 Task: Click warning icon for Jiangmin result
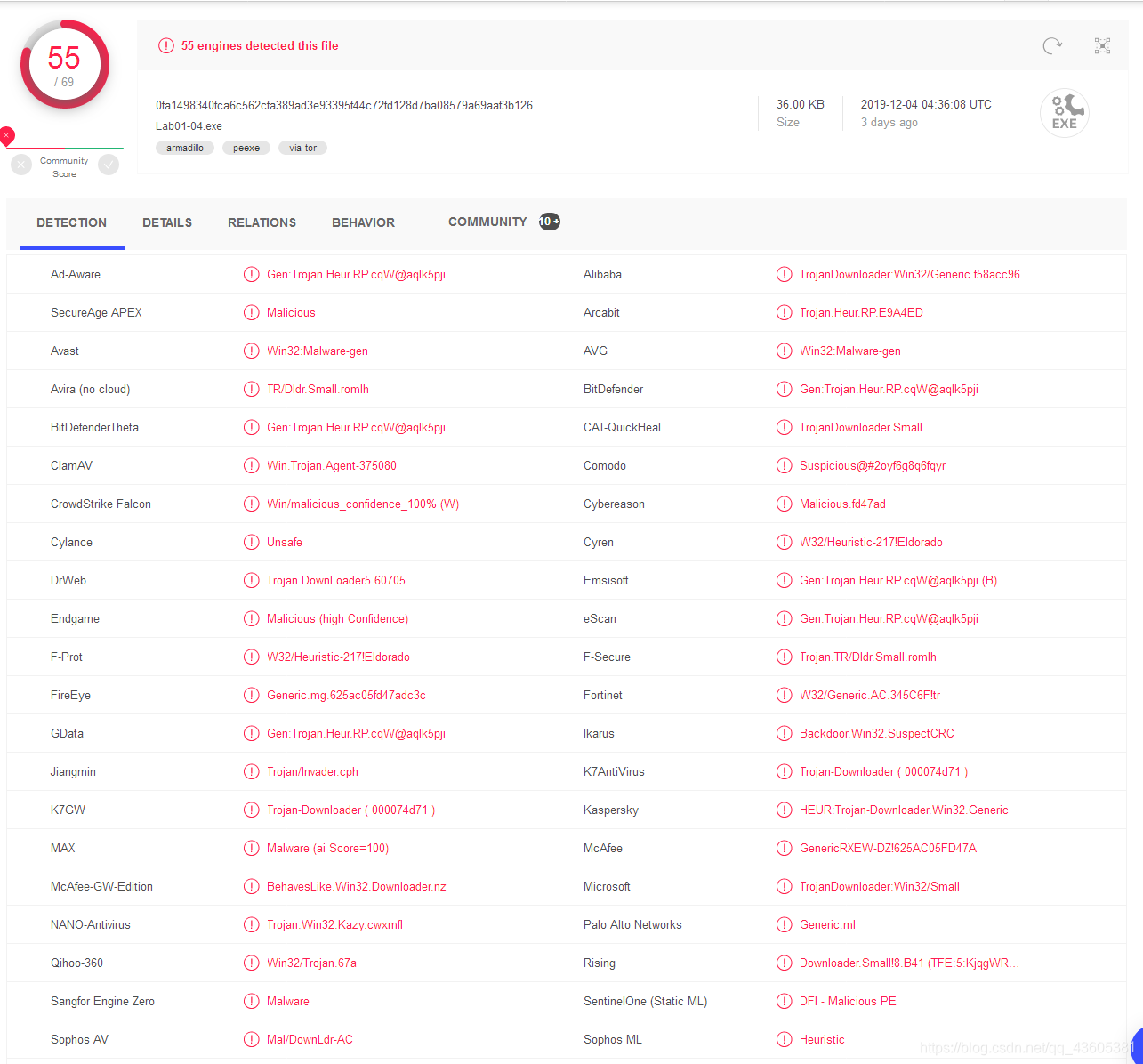[x=252, y=771]
